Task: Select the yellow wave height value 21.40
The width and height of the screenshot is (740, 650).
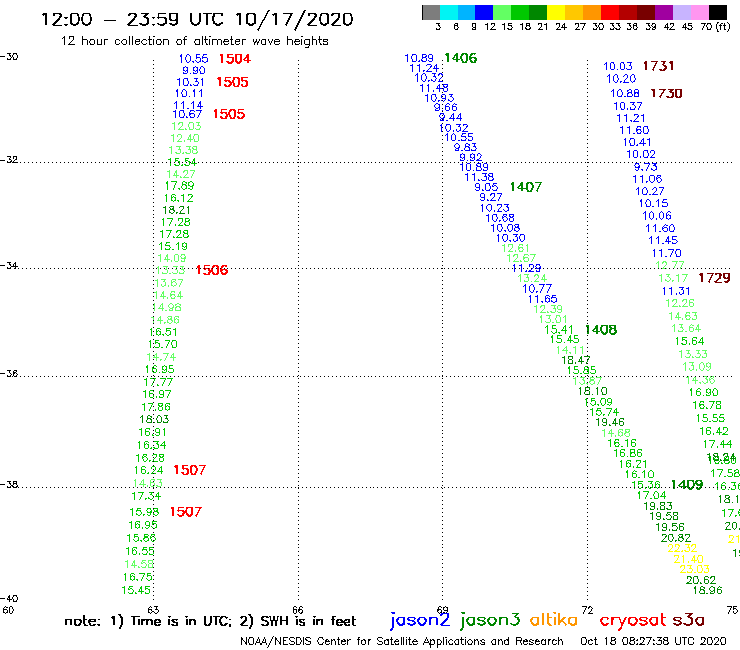Action: click(x=689, y=559)
